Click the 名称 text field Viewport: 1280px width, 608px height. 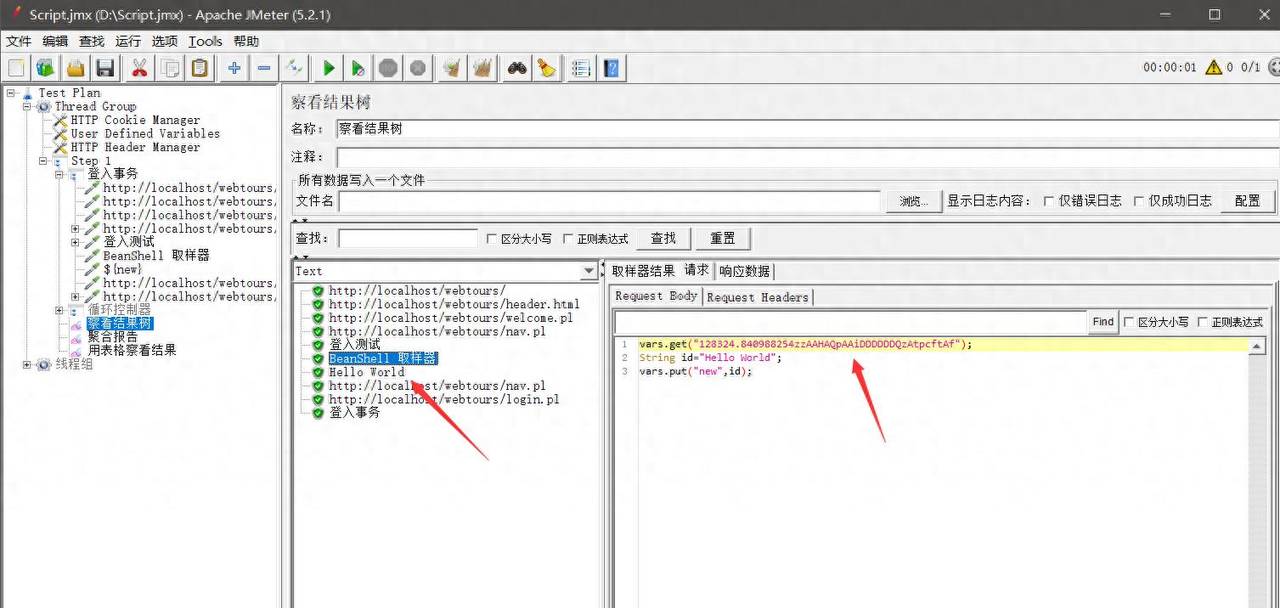click(x=806, y=129)
